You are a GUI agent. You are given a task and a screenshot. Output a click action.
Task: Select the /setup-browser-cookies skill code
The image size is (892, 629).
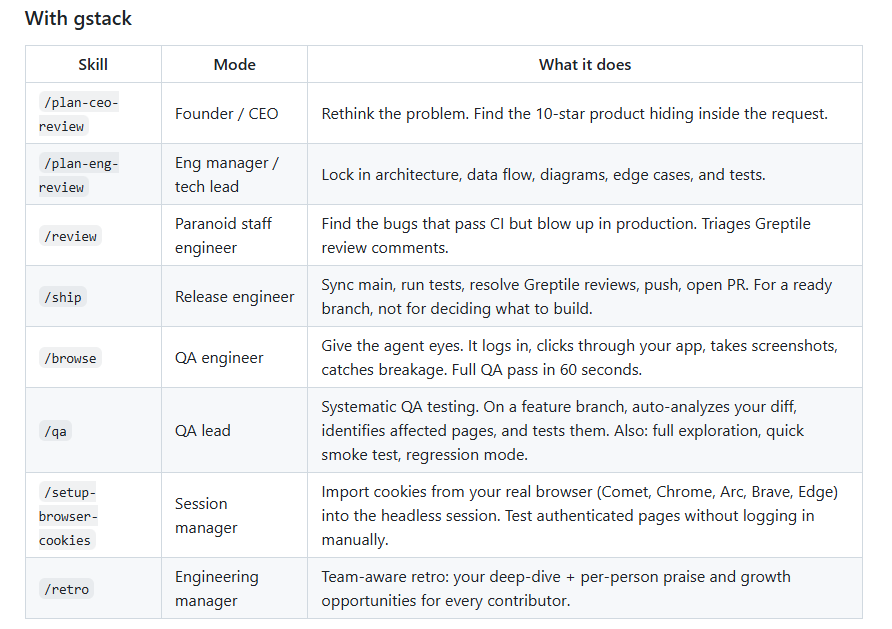pos(68,516)
